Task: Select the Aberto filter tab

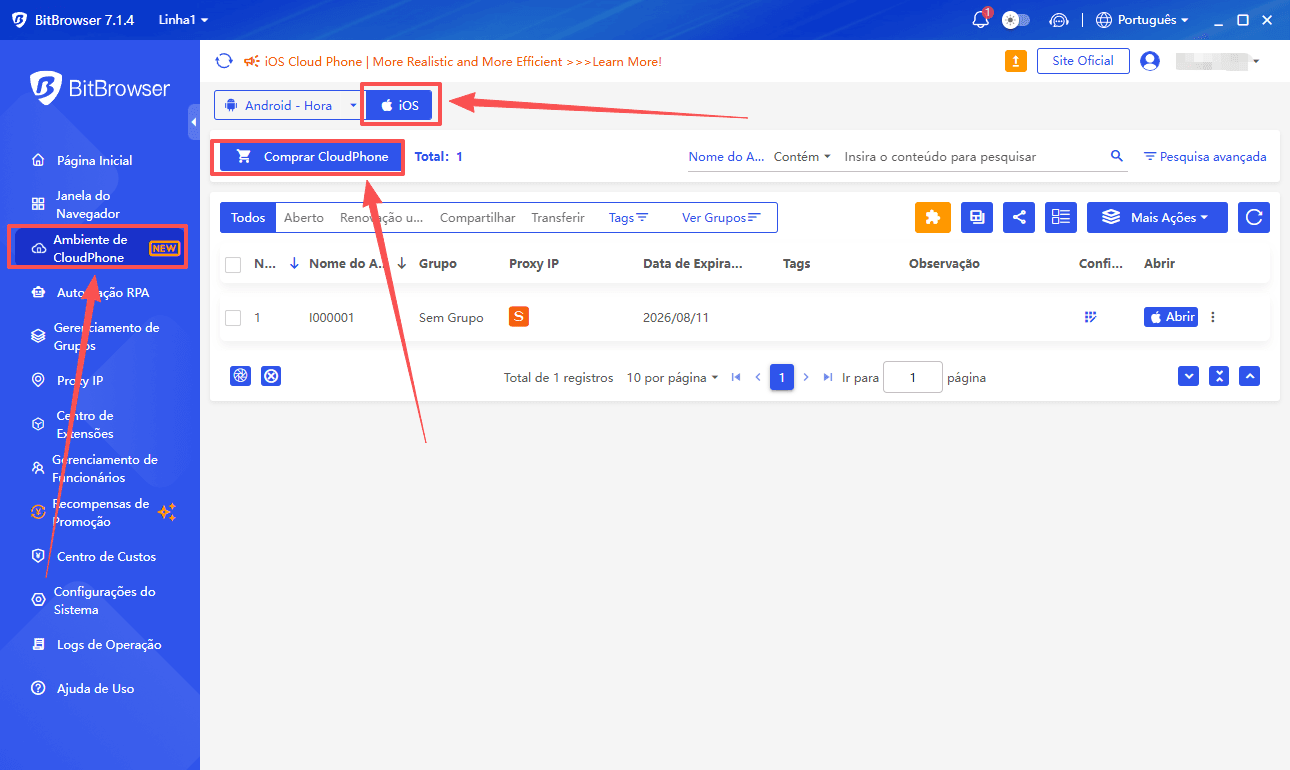Action: click(x=304, y=217)
